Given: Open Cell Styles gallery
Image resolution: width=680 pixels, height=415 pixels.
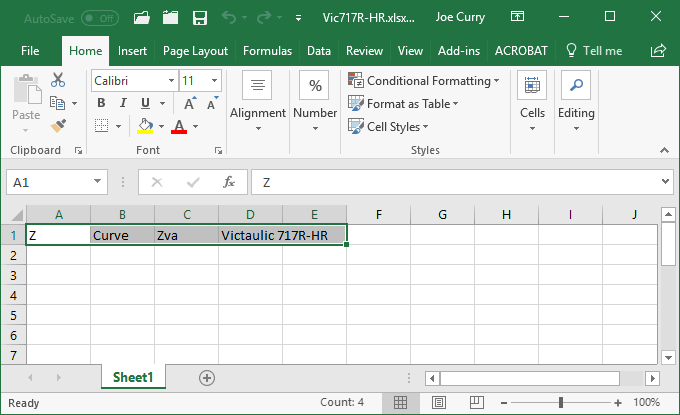Looking at the screenshot, I should click(x=388, y=127).
